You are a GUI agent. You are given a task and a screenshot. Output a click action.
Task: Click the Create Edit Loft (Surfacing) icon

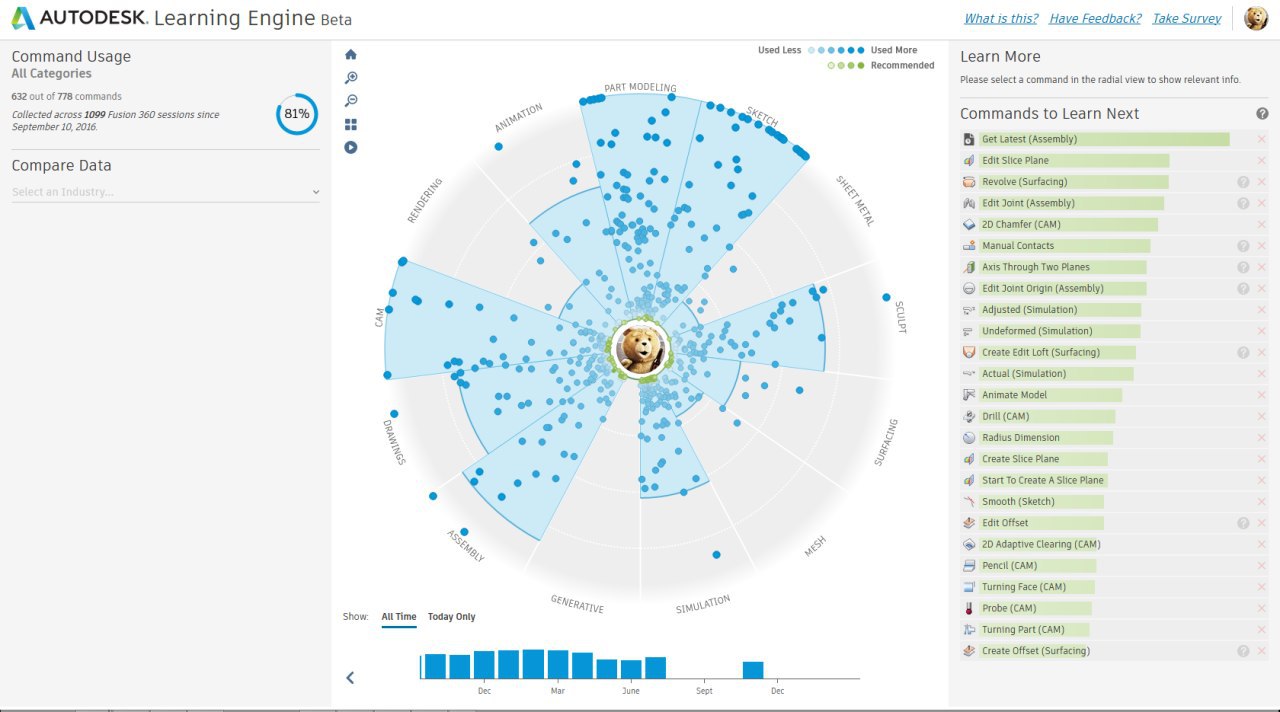coord(968,352)
